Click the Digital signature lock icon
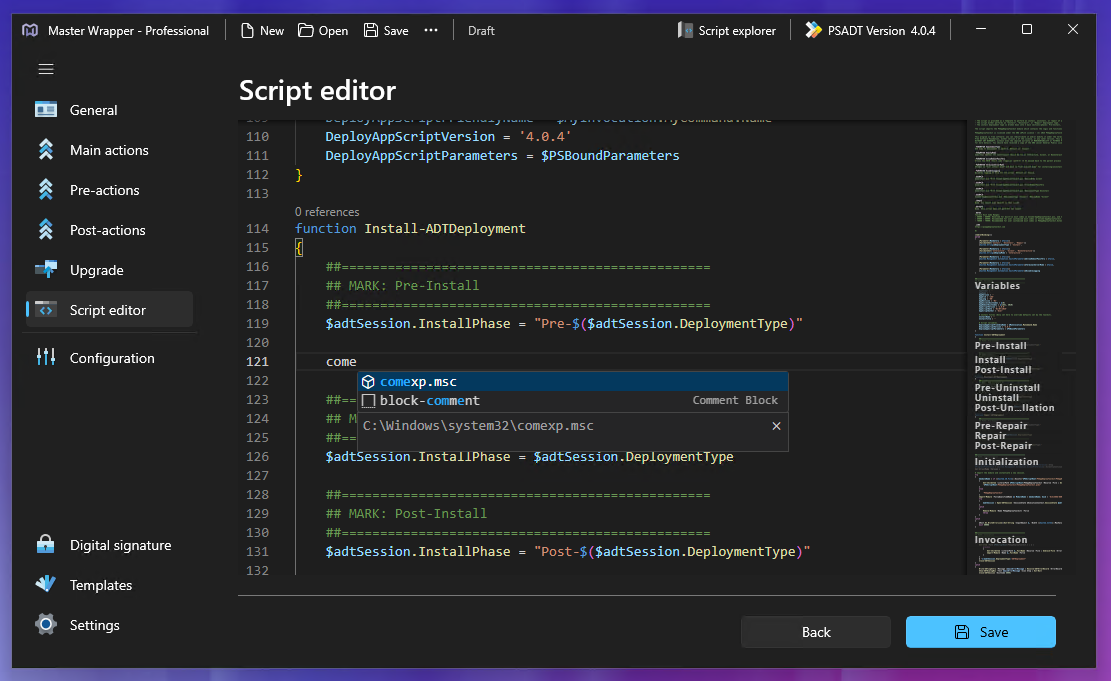The image size is (1111, 681). (x=46, y=544)
